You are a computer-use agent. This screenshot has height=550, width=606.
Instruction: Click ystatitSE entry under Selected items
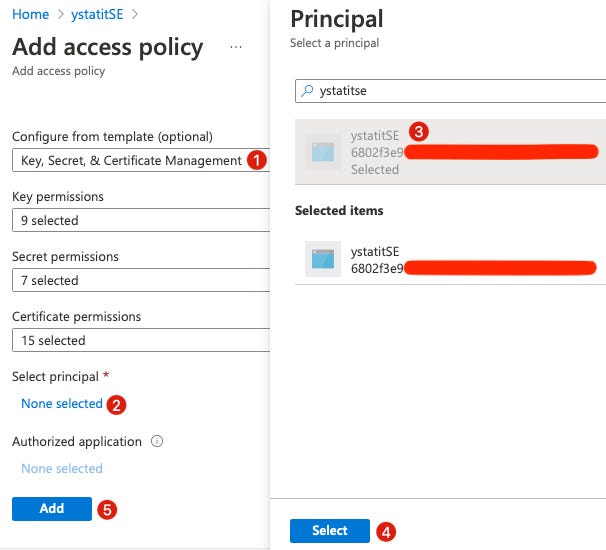click(450, 259)
